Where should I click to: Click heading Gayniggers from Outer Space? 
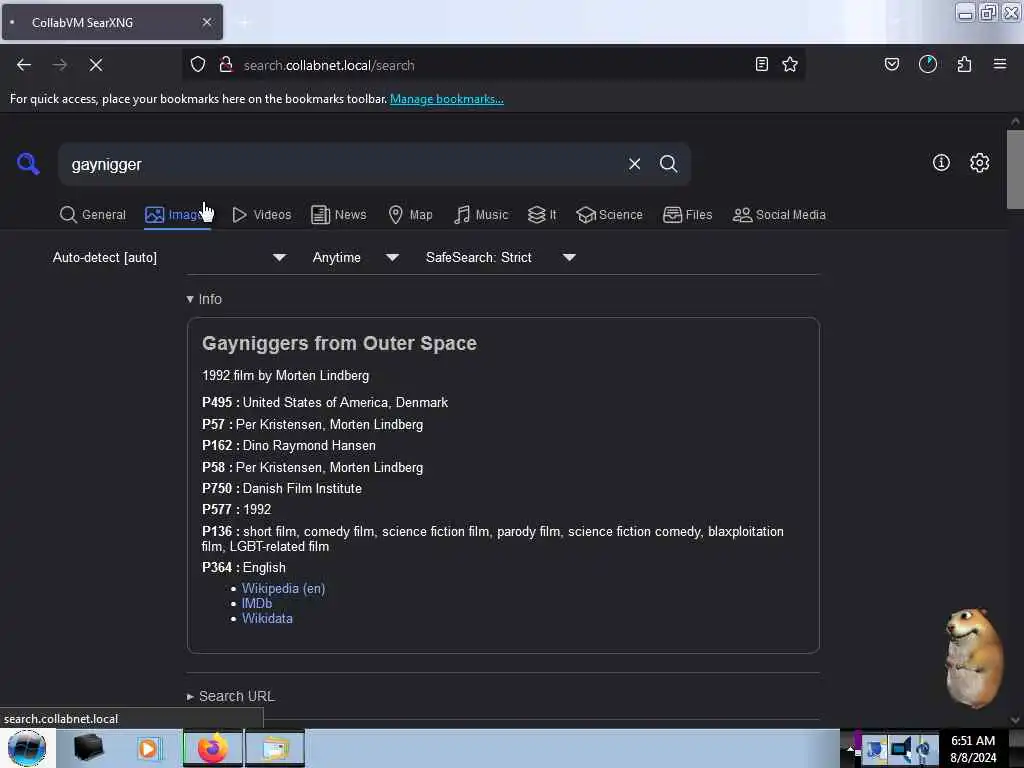tap(339, 344)
